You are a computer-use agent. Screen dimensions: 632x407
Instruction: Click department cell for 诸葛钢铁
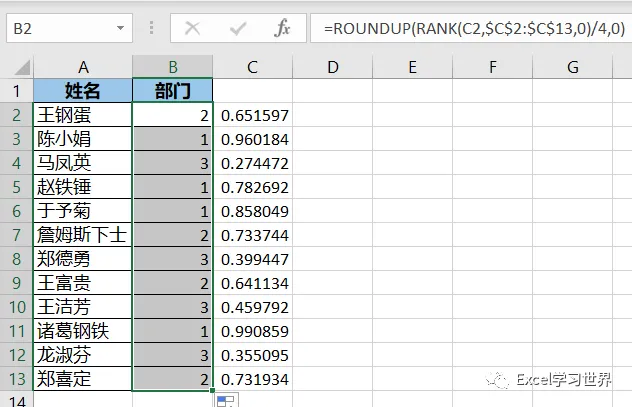[x=173, y=331]
